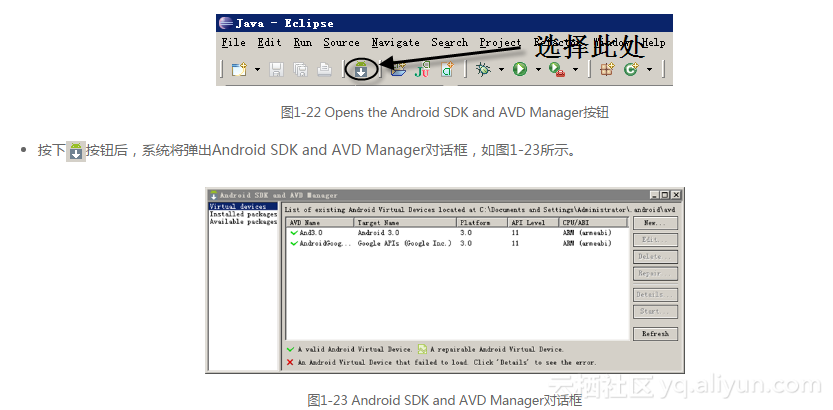Select the And3.0 virtual device row
The height and width of the screenshot is (410, 833).
coord(457,233)
